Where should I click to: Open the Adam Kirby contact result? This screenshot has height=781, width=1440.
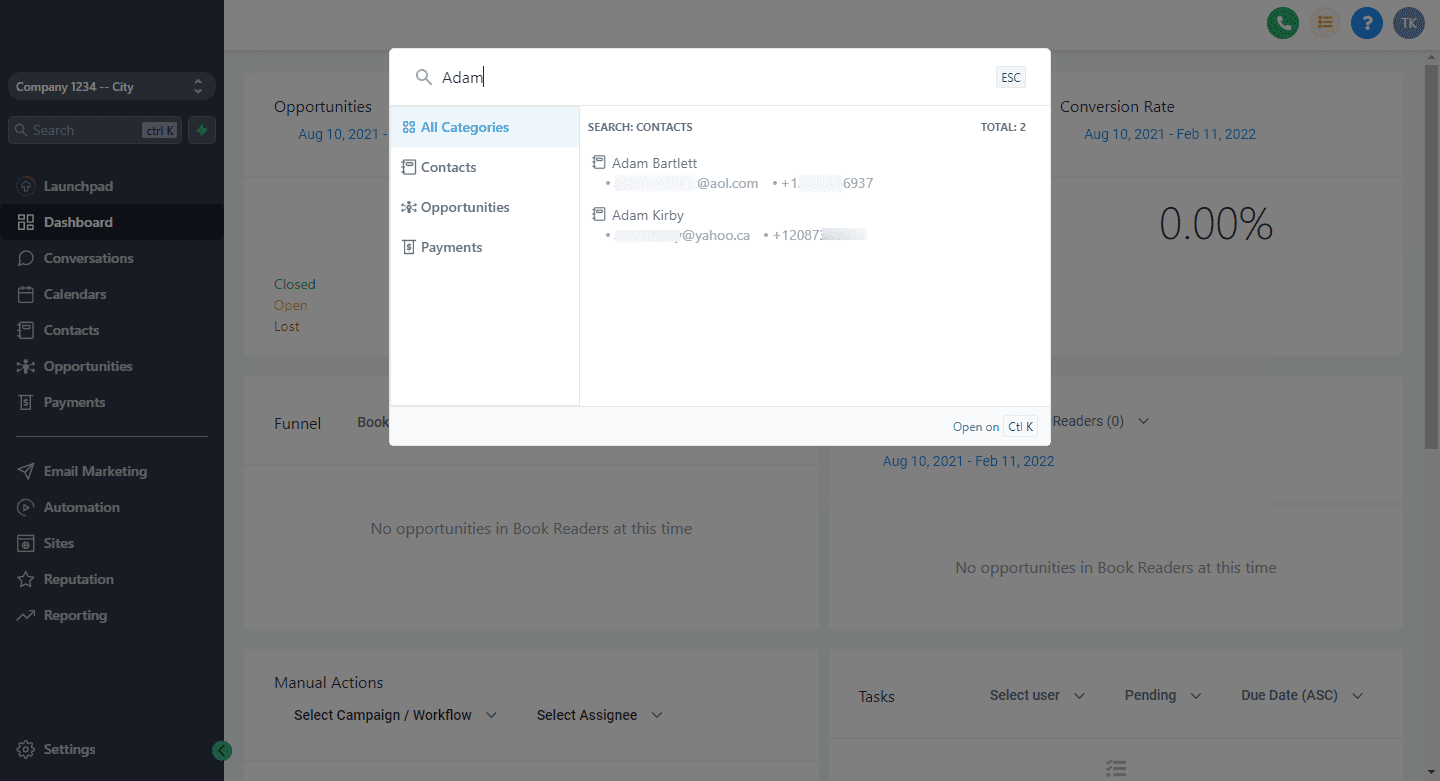pos(647,215)
